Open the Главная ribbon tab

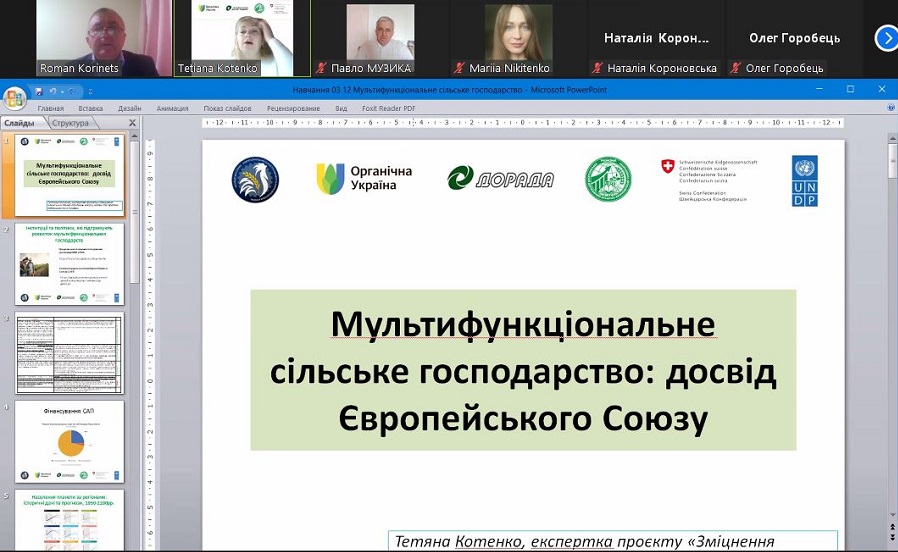pyautogui.click(x=50, y=108)
